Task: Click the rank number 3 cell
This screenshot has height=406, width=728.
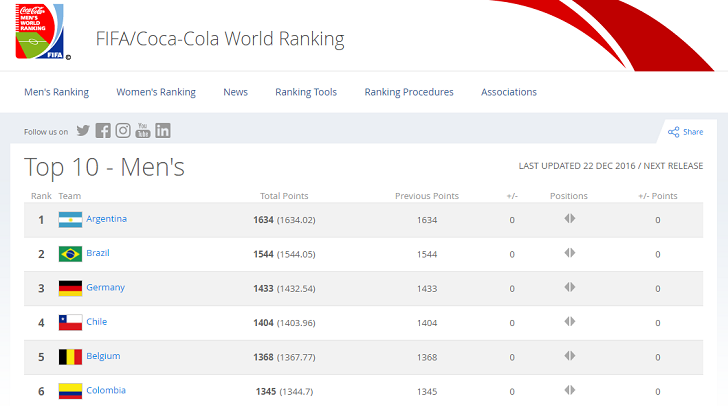Action: tap(41, 288)
